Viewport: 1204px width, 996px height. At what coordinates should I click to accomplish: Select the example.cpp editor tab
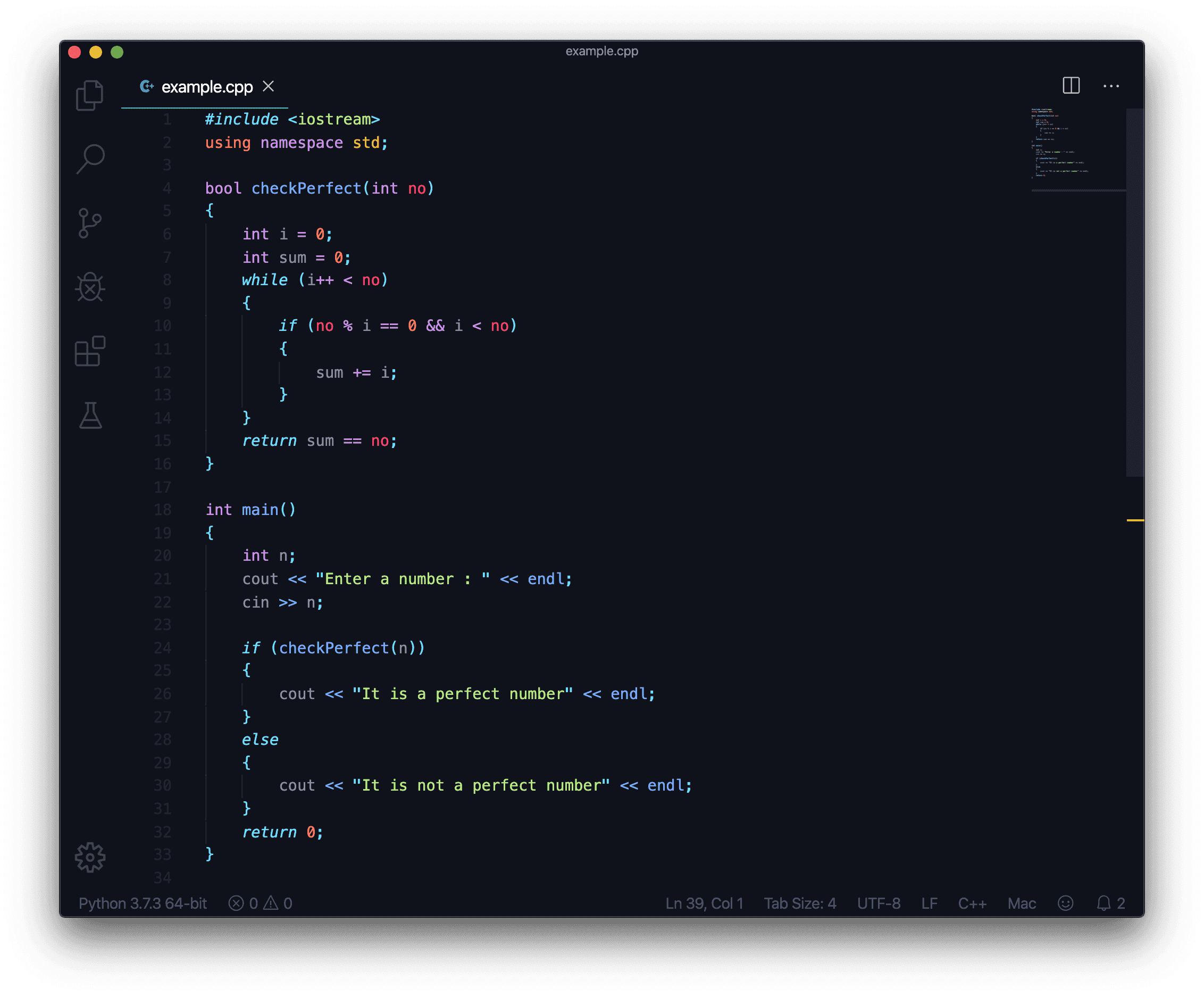click(206, 87)
